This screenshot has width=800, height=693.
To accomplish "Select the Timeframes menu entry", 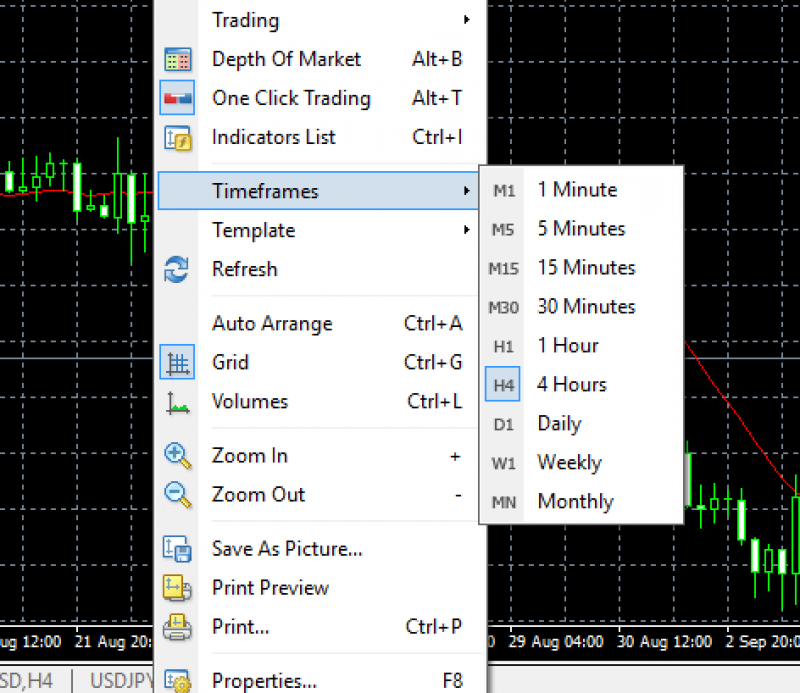I will (319, 191).
